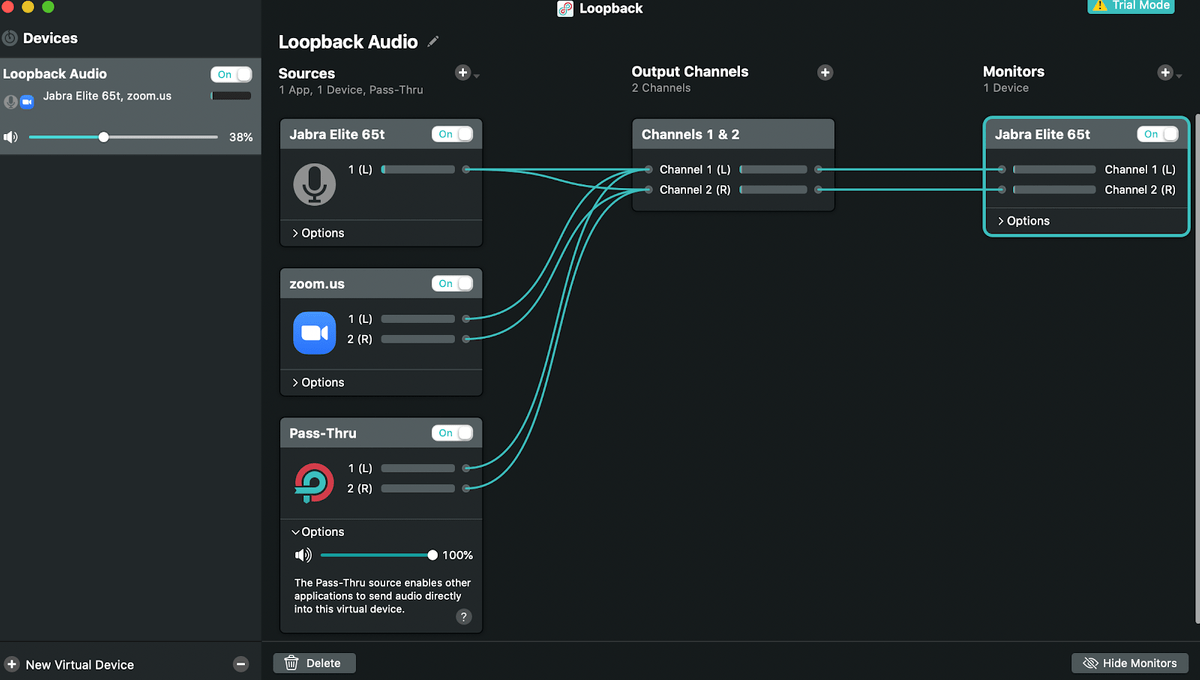Toggle the Jabra Elite 65t monitor switch
The width and height of the screenshot is (1200, 680).
[1158, 134]
